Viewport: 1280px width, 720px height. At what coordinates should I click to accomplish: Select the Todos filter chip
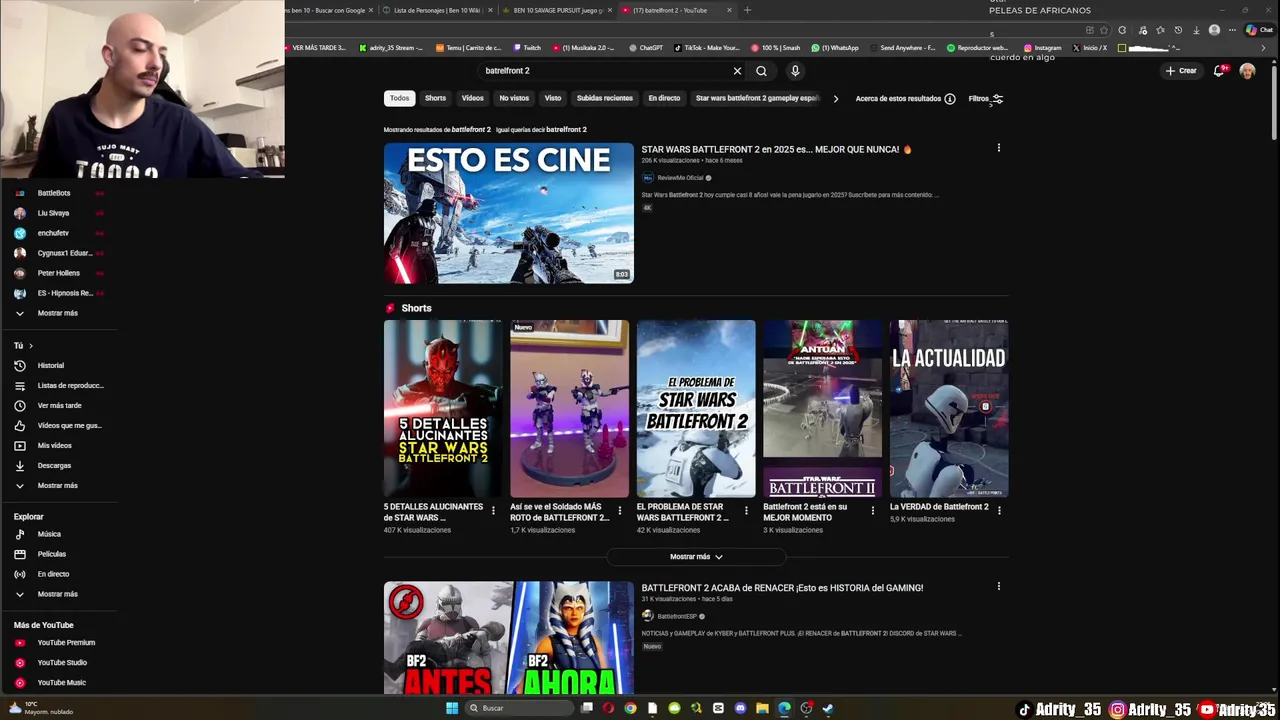[399, 98]
